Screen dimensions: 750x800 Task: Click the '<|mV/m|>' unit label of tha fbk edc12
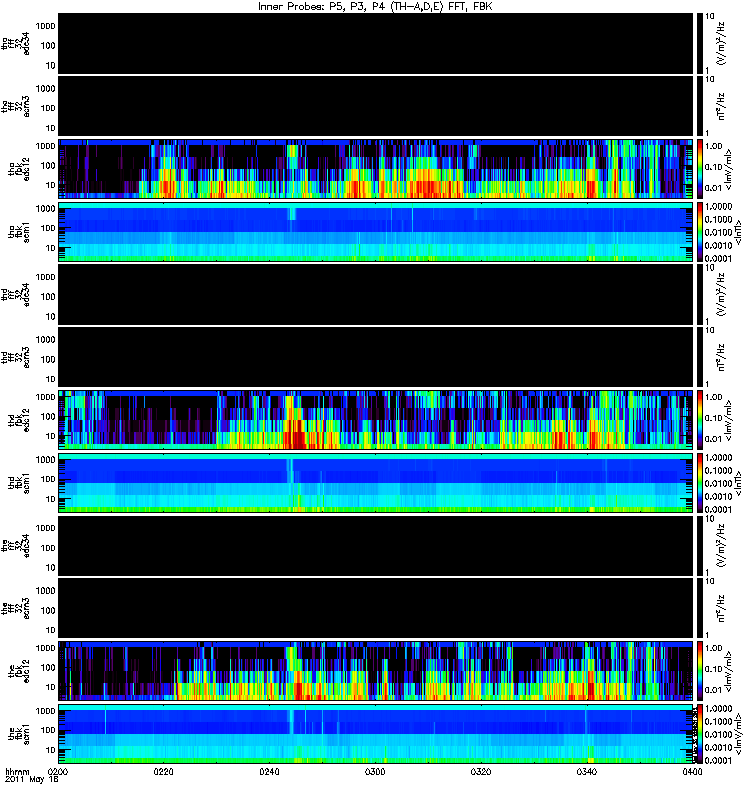click(729, 169)
